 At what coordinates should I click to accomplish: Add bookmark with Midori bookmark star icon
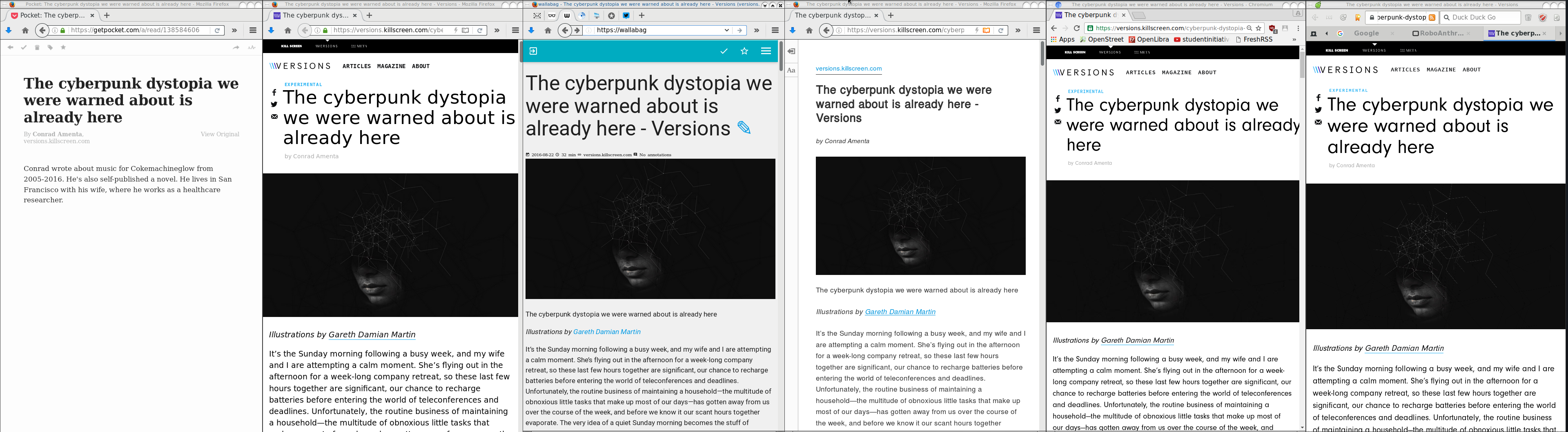pyautogui.click(x=1358, y=18)
